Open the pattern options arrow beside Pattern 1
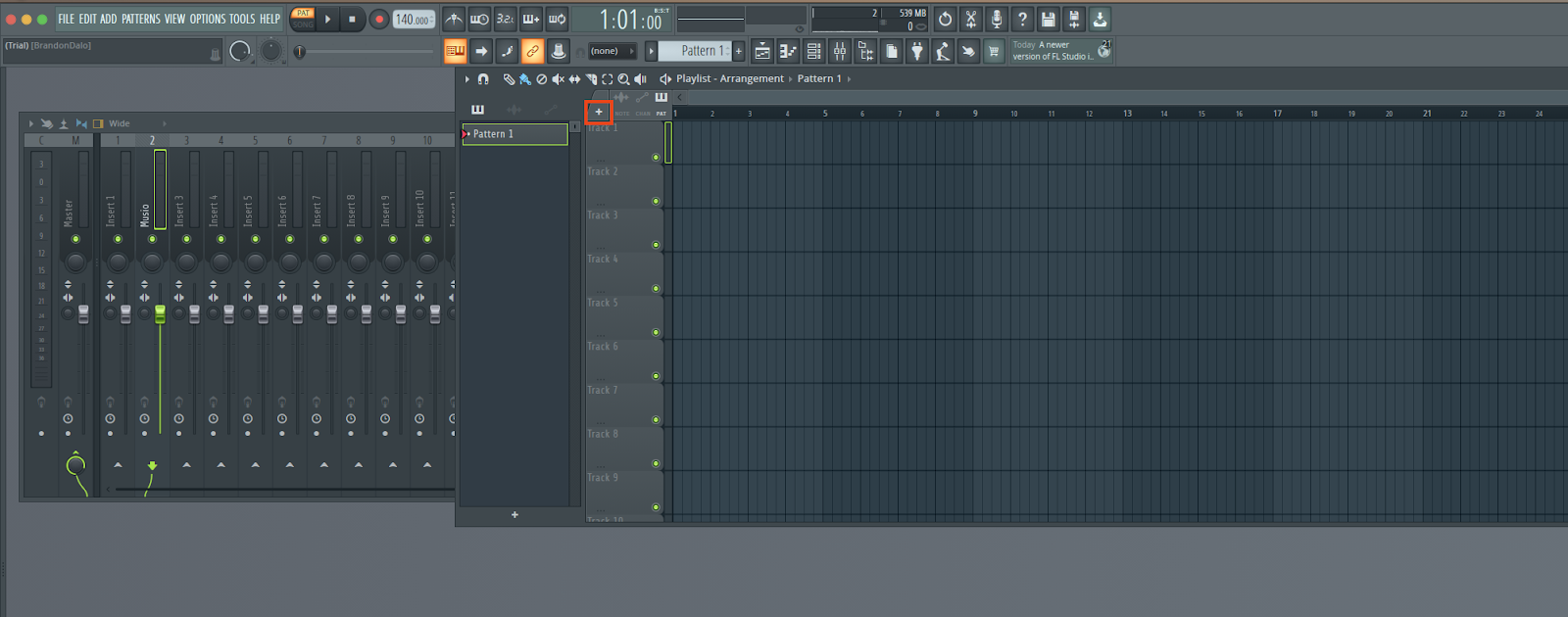 tap(651, 51)
